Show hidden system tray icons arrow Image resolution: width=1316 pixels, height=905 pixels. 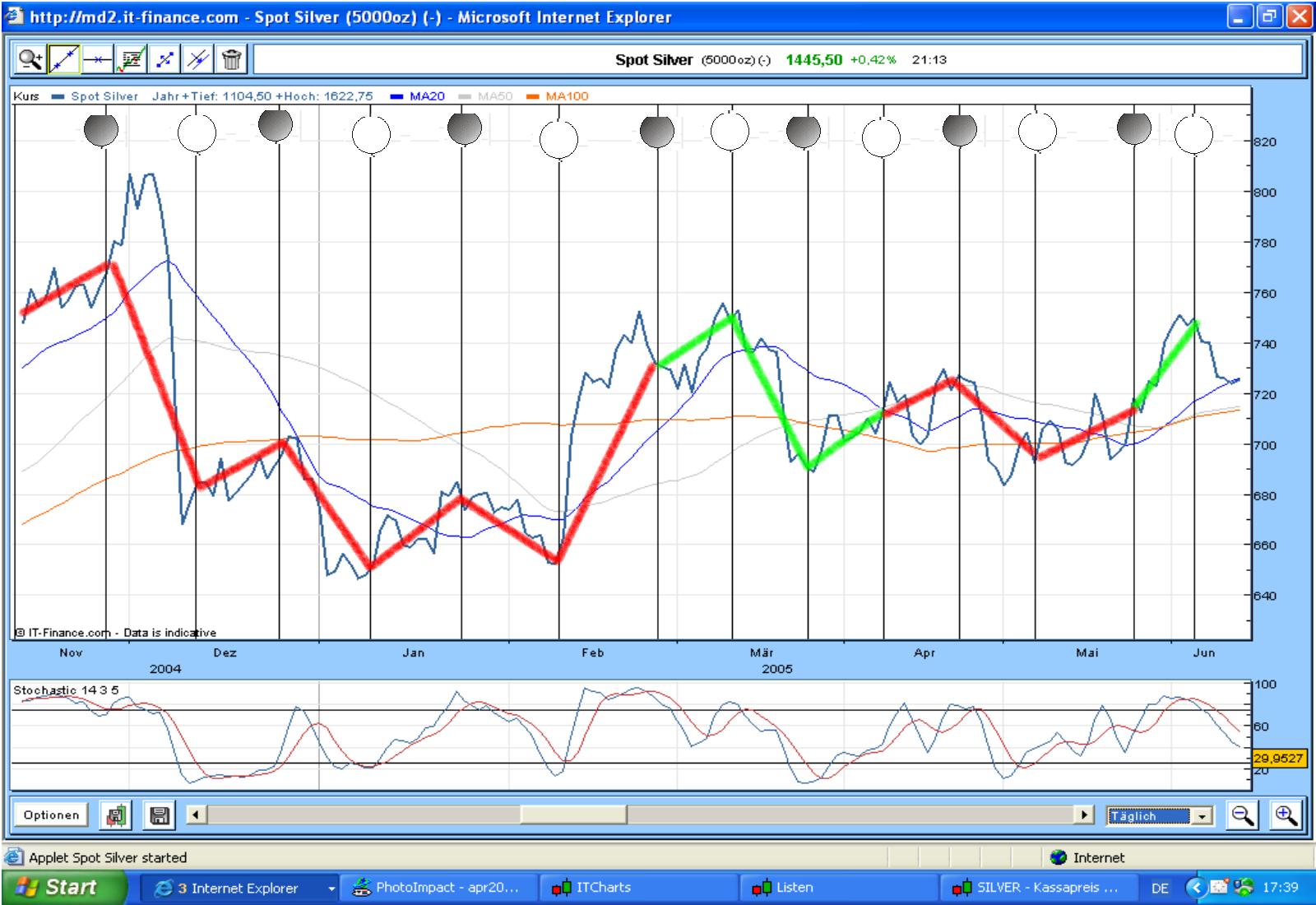[1196, 888]
